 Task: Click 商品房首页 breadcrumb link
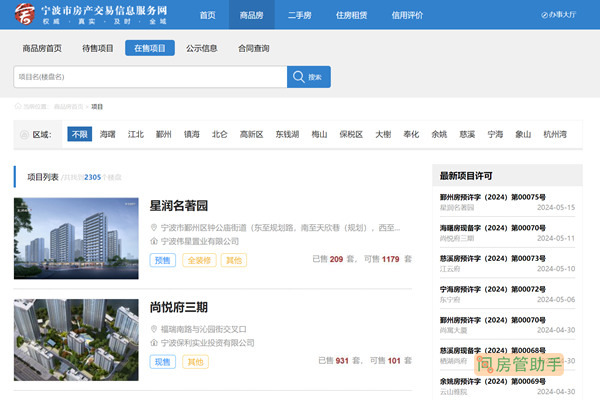click(x=68, y=106)
